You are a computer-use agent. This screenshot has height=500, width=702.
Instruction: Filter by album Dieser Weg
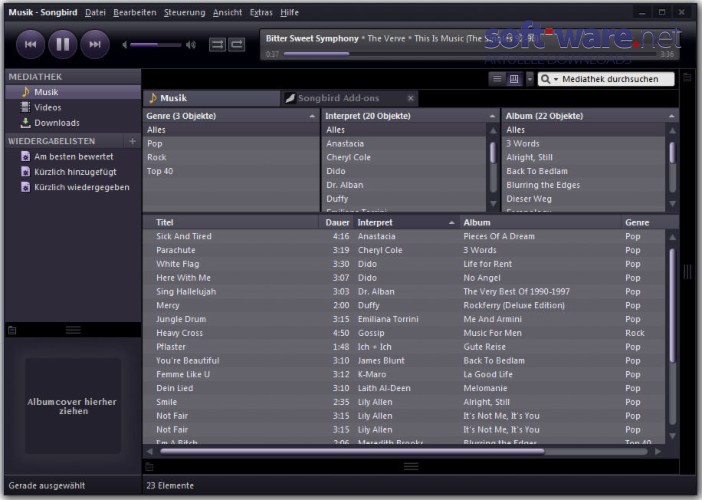pos(584,199)
